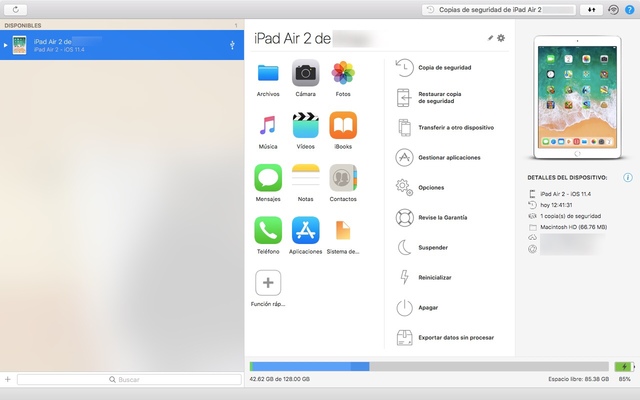
Task: Open the Teléfono icon
Action: [x=268, y=231]
